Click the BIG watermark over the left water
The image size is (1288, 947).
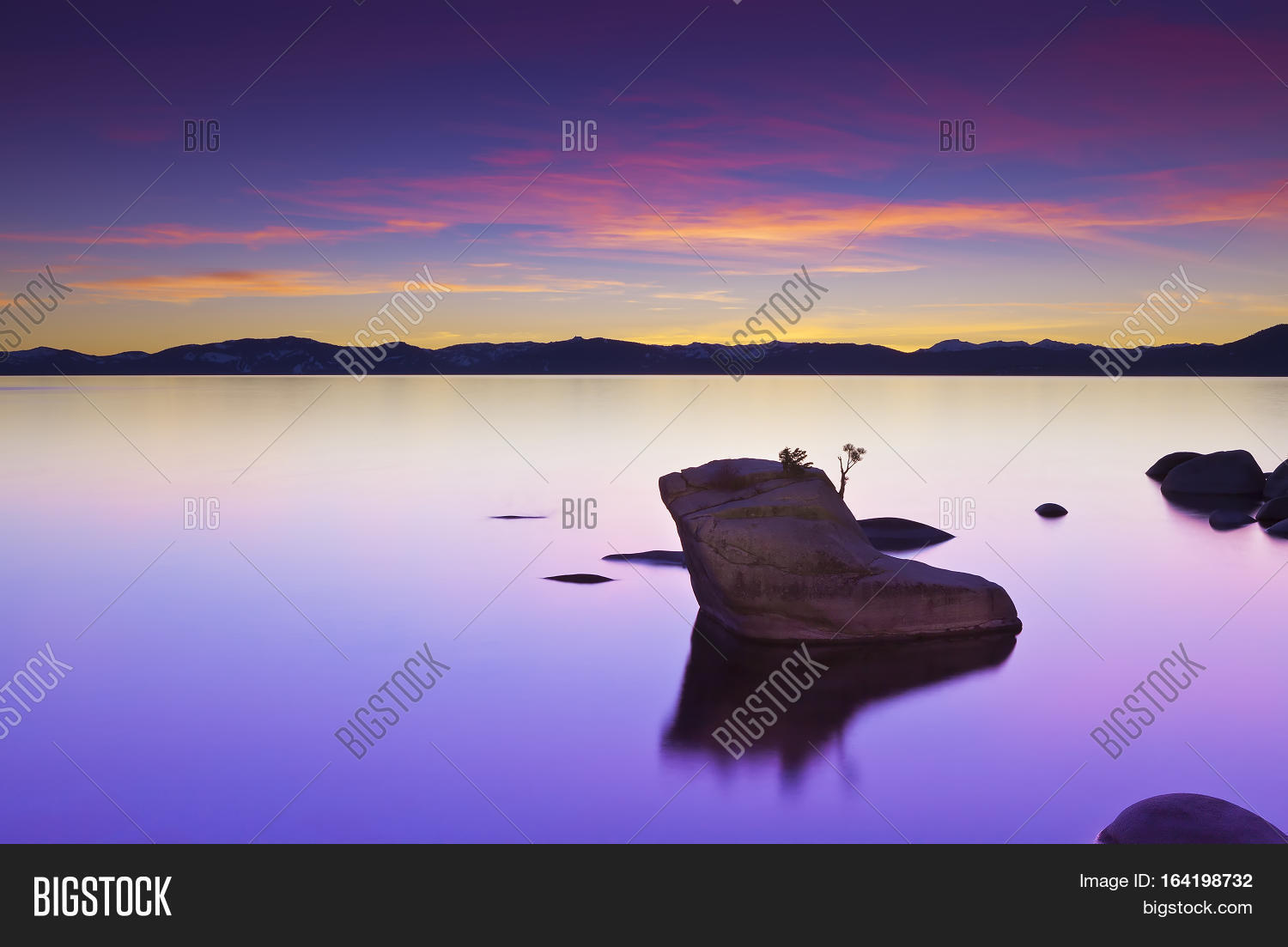pyautogui.click(x=202, y=513)
